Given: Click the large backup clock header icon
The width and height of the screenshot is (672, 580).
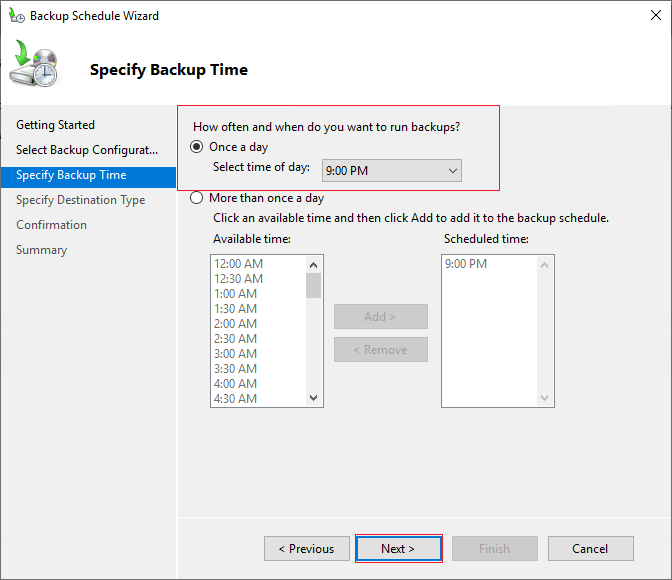Looking at the screenshot, I should (34, 63).
